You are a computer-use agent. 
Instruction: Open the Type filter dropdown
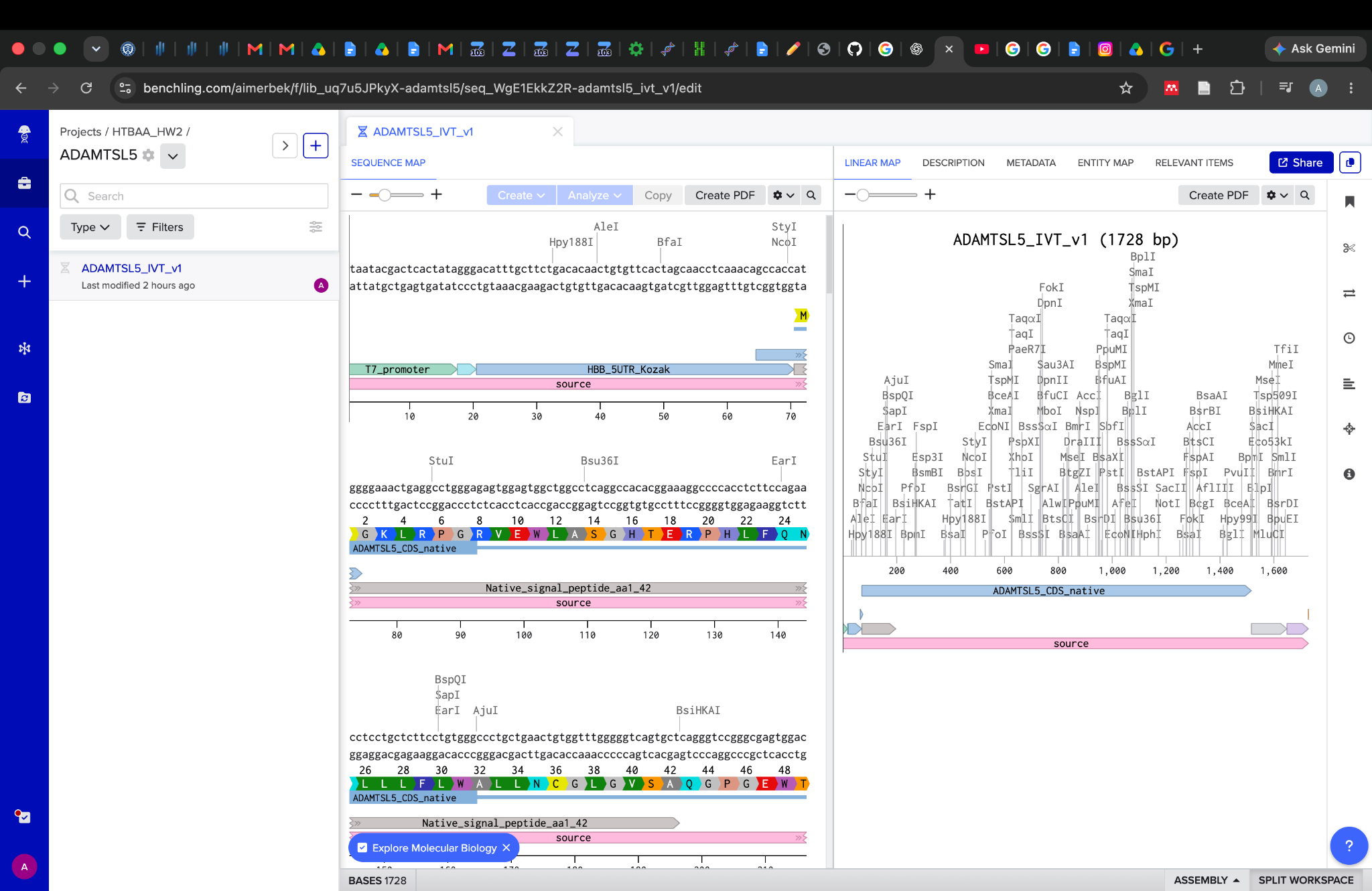90,227
